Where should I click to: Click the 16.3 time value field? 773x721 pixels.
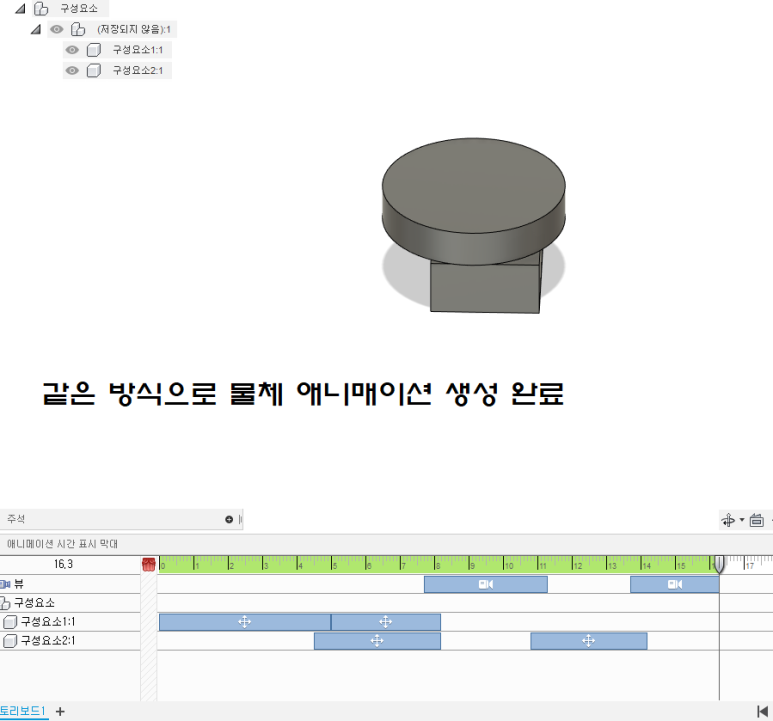pyautogui.click(x=64, y=564)
